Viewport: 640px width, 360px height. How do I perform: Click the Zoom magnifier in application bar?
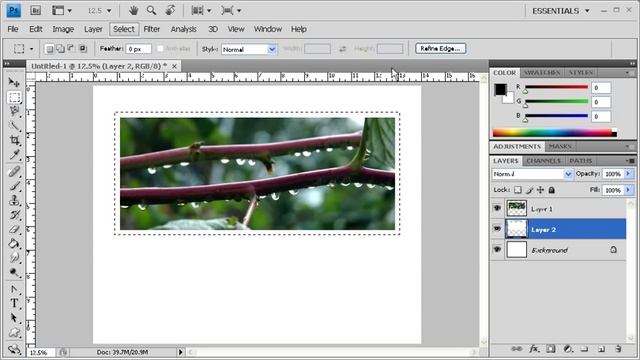tap(151, 11)
